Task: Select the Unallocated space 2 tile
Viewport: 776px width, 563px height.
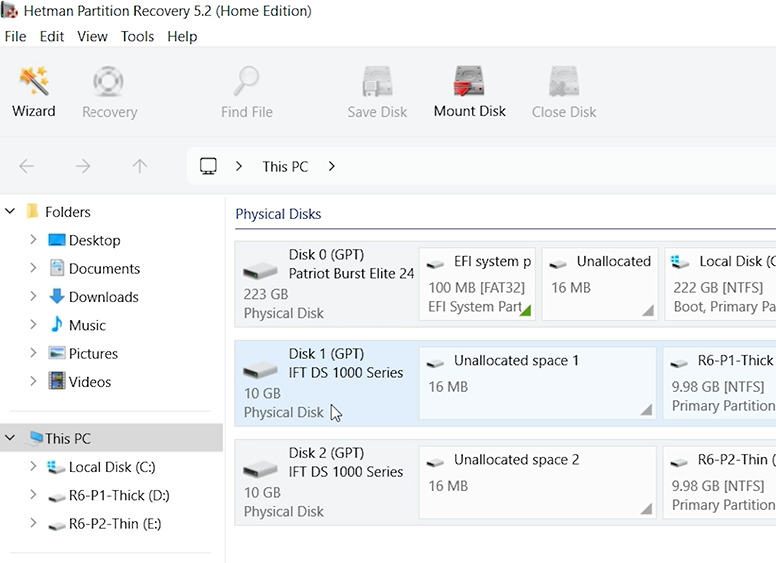Action: click(537, 482)
